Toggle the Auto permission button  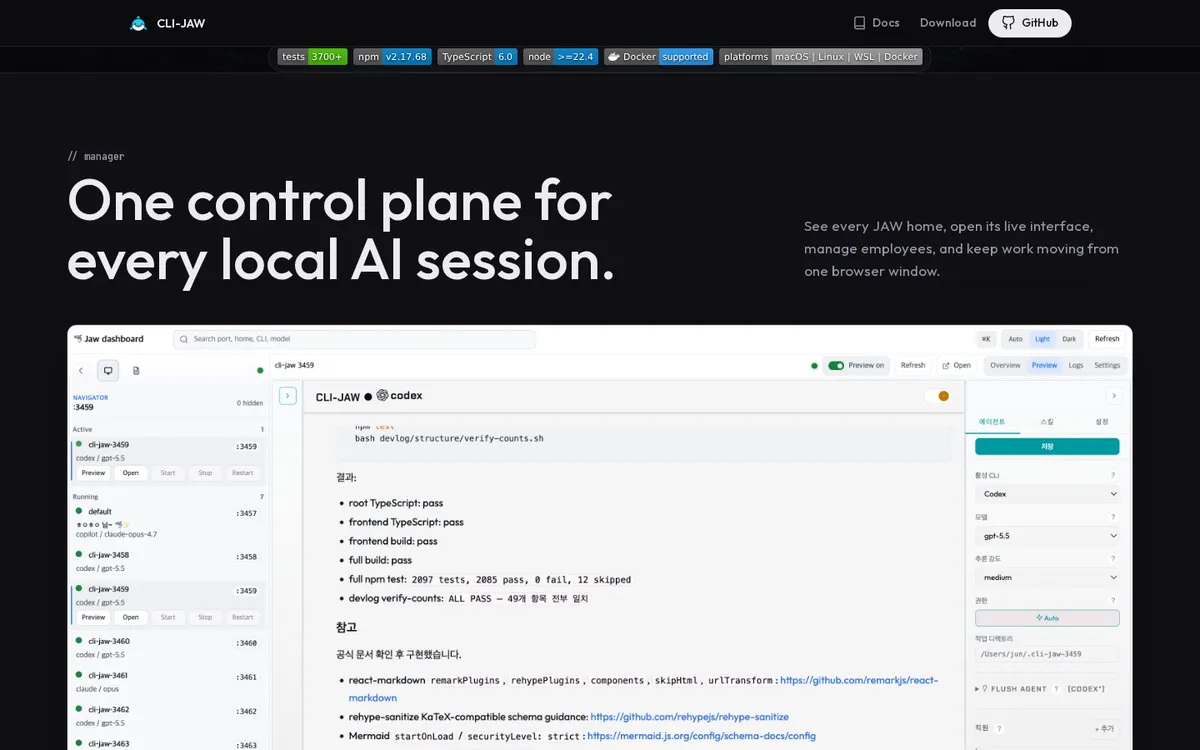(1047, 618)
